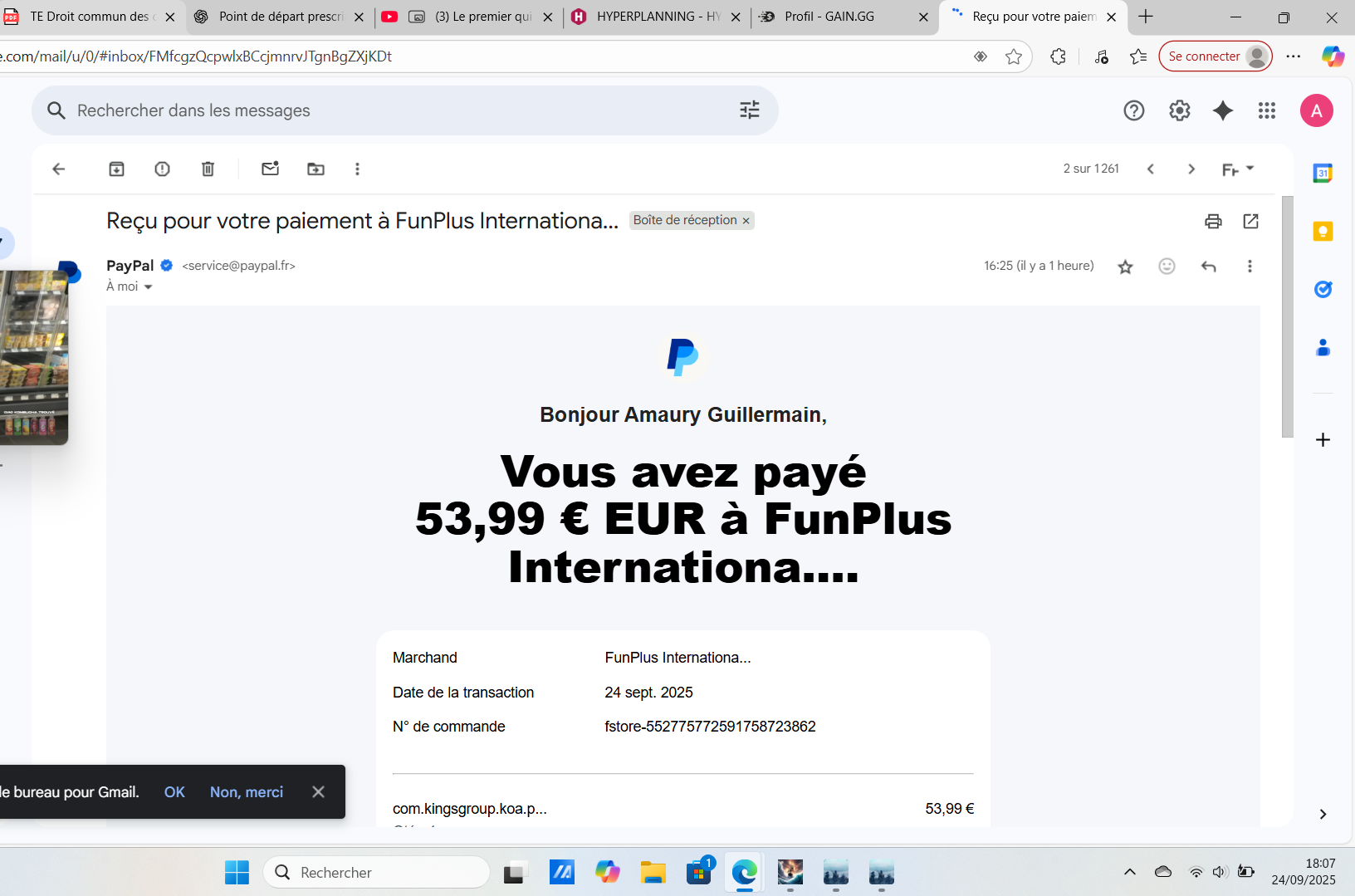Mark the message as unread
Viewport: 1355px width, 896px height.
click(x=271, y=169)
